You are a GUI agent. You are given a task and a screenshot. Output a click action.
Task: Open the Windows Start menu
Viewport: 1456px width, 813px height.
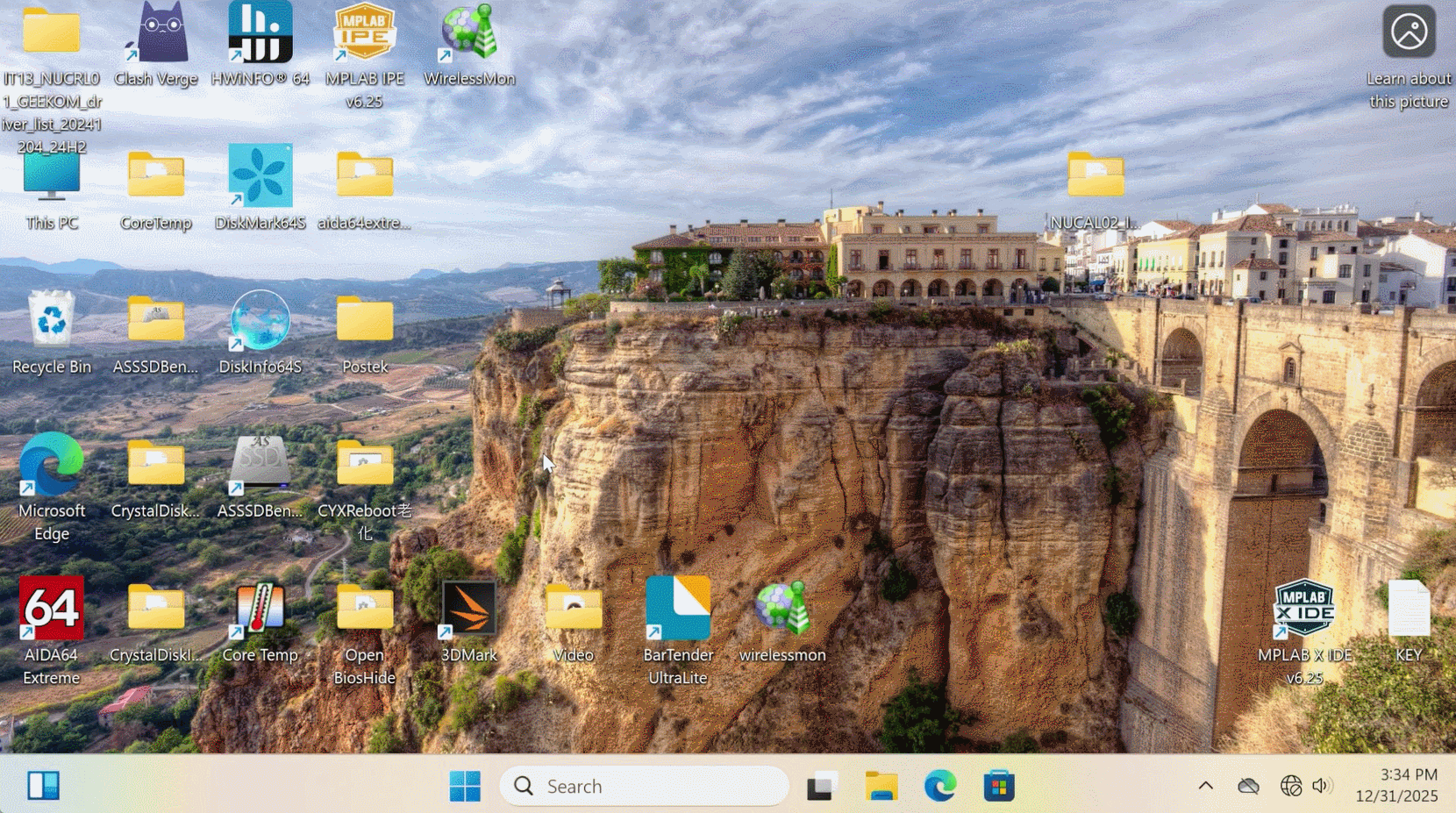tap(464, 787)
